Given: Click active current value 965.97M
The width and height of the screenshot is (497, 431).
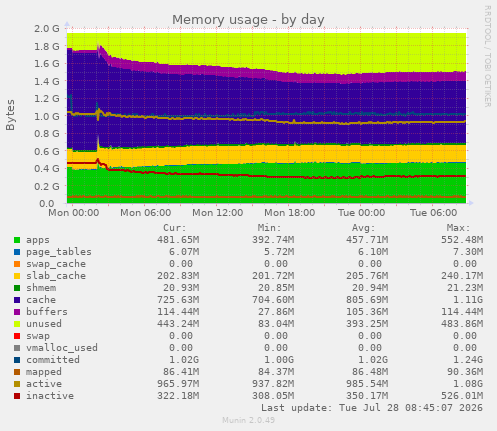Looking at the screenshot, I should 178,384.
